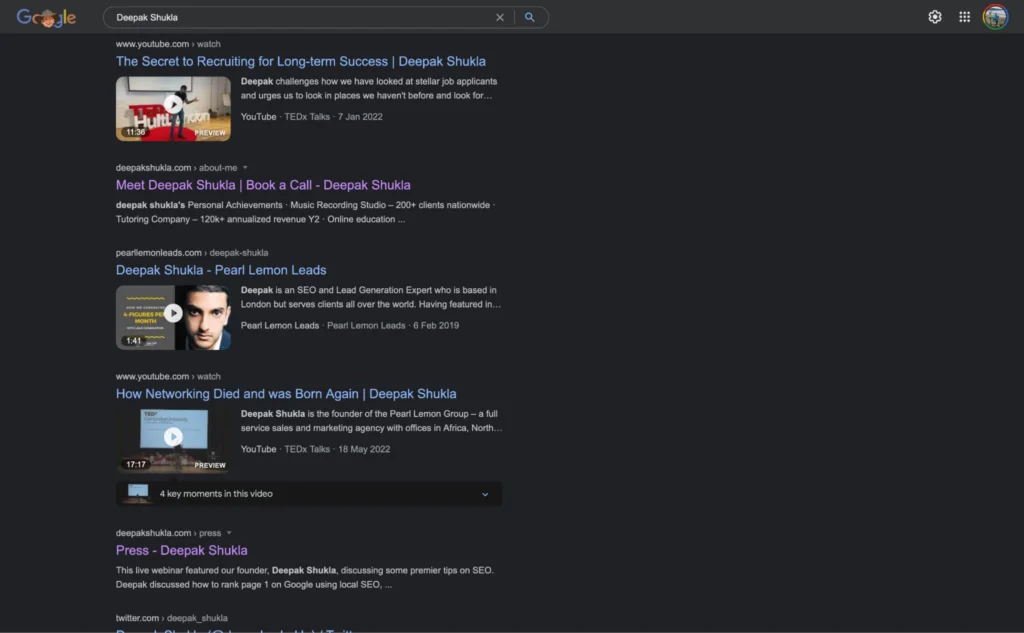This screenshot has width=1024, height=633.
Task: Click the magnifying glass search icon
Action: point(530,18)
